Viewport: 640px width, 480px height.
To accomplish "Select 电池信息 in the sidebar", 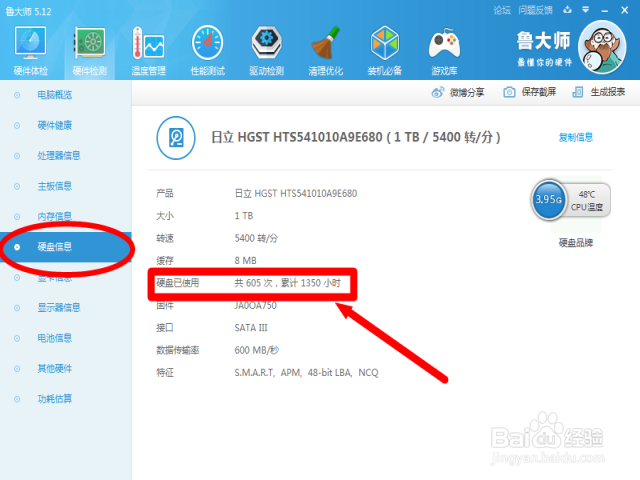I will click(55, 338).
